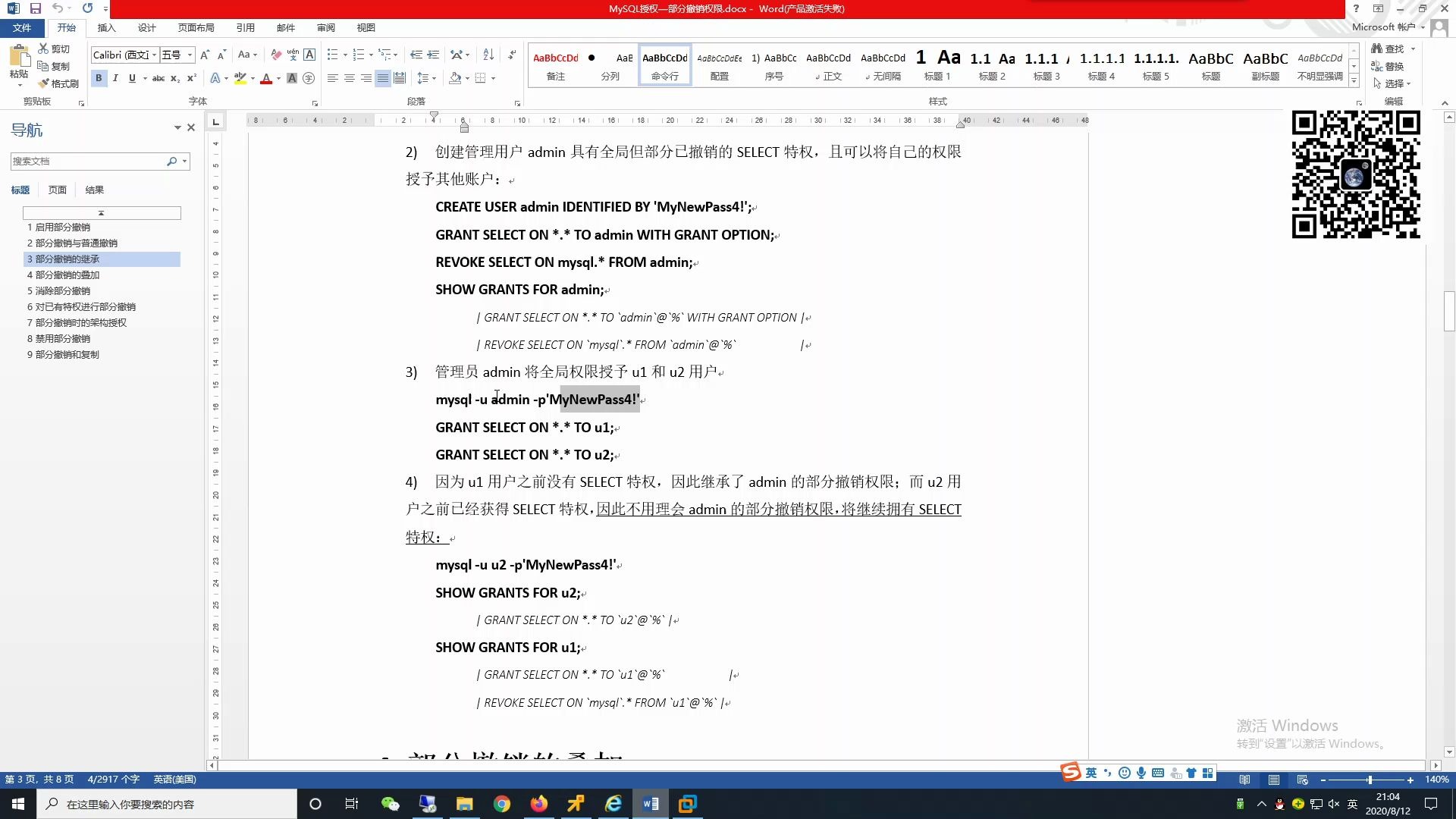Toggle italic formatting
The height and width of the screenshot is (819, 1456).
click(115, 78)
